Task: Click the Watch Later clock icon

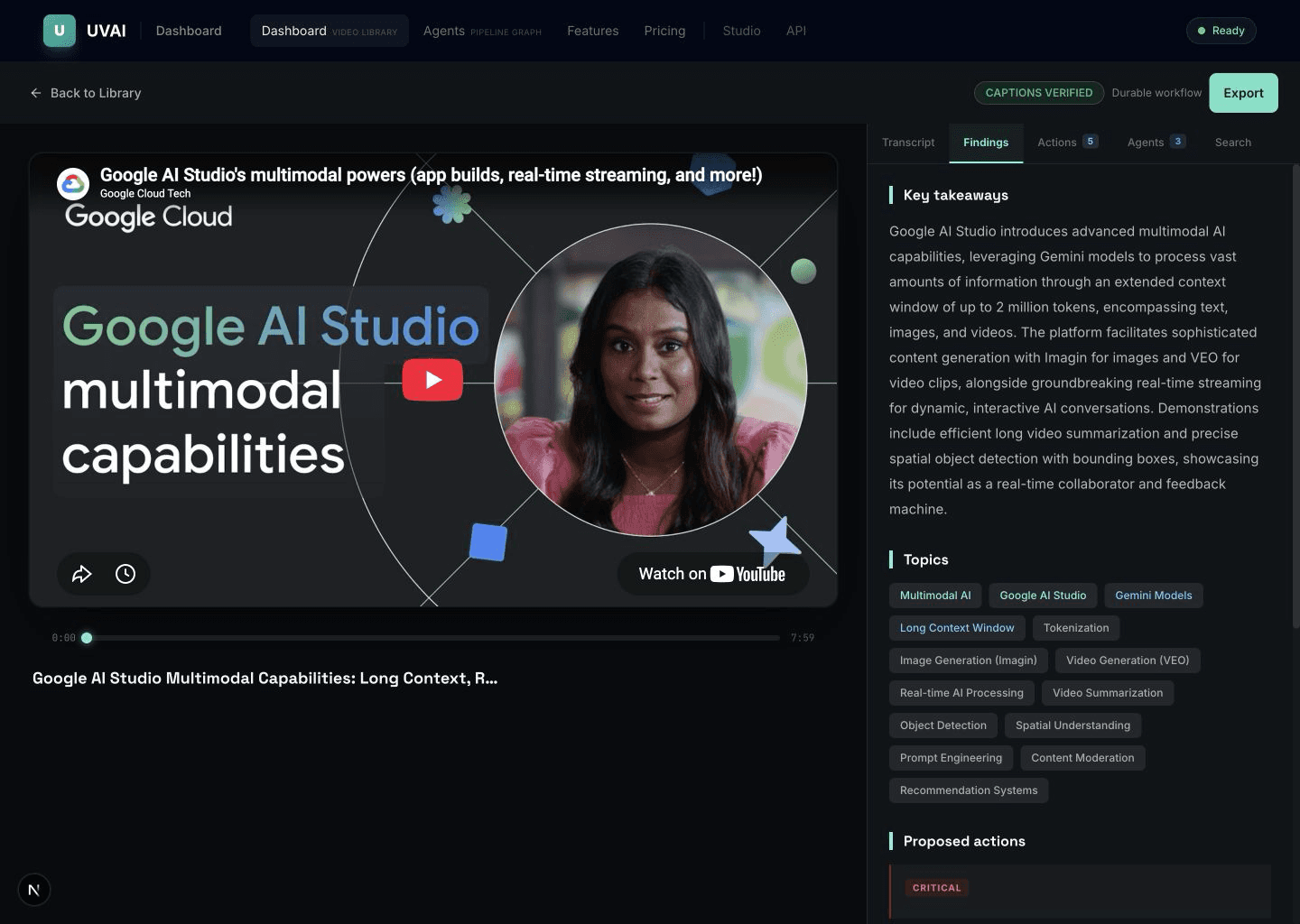Action: click(x=125, y=574)
